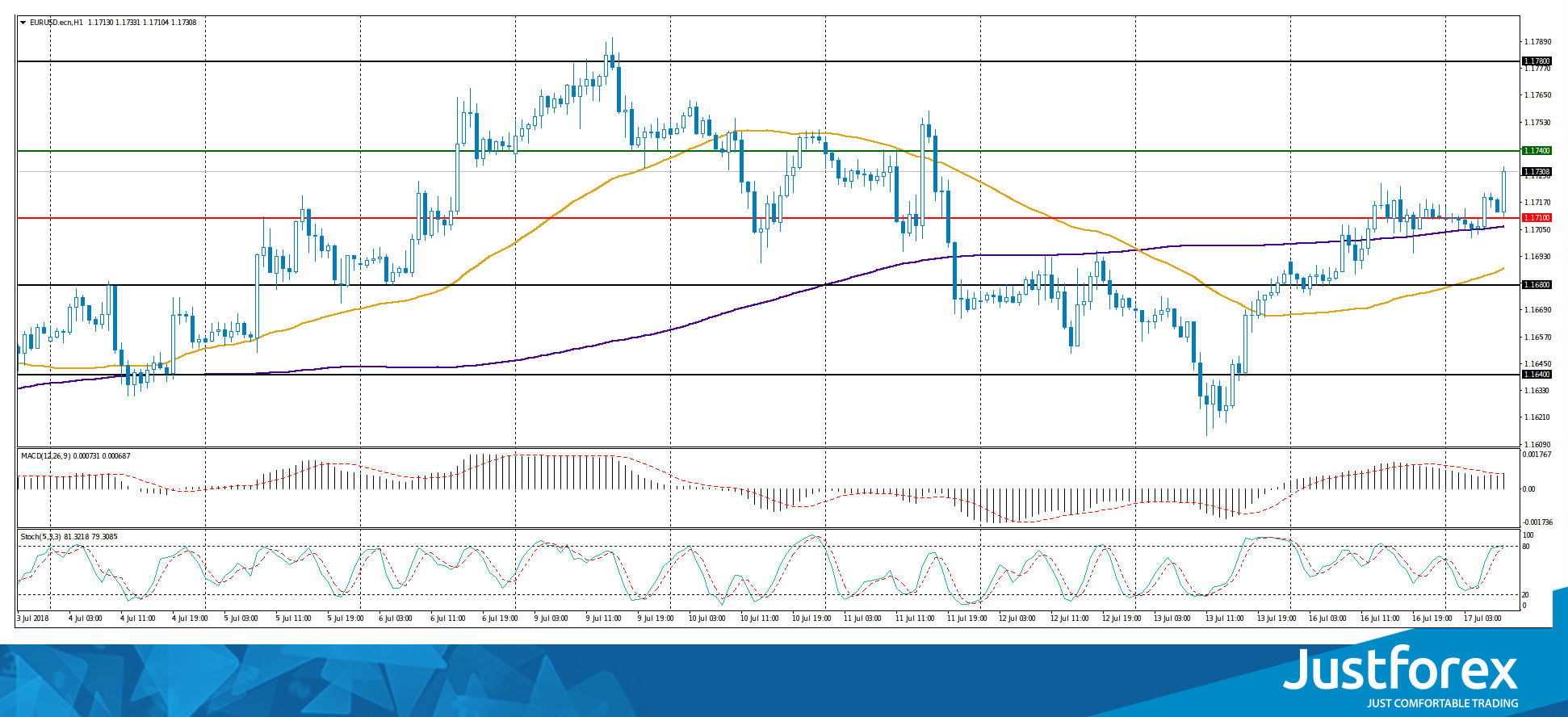Click the triangle arrow beside EURUSD.ecn,H1 title

pyautogui.click(x=23, y=23)
